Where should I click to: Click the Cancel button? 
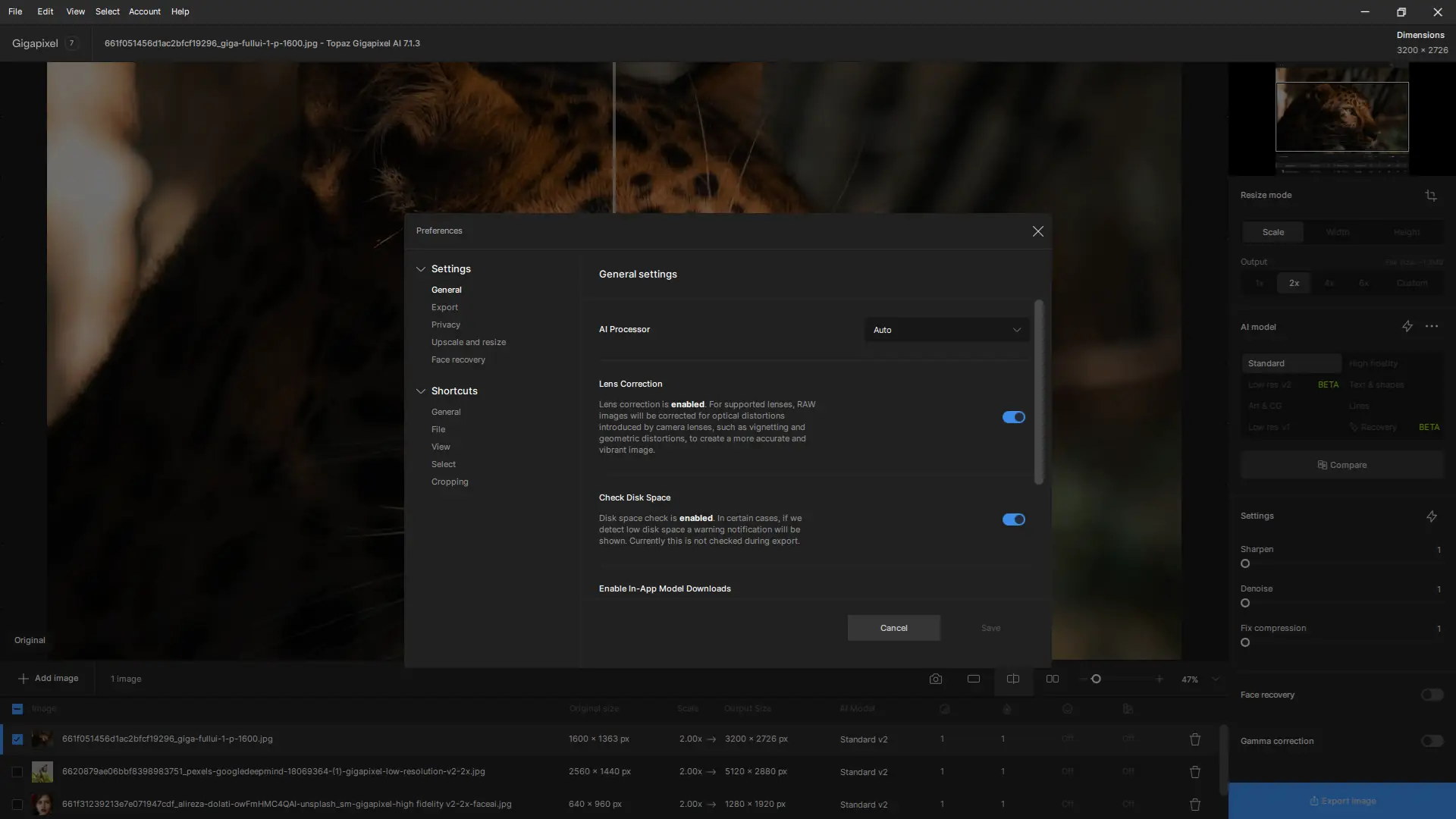pyautogui.click(x=893, y=628)
